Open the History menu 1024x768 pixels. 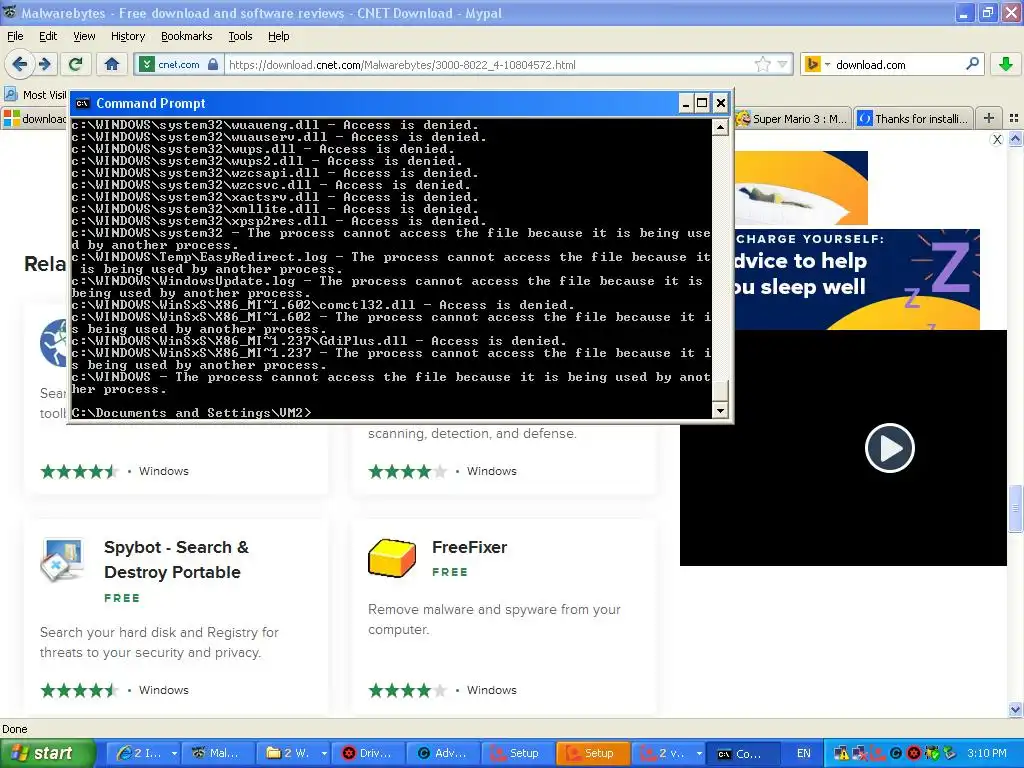128,36
